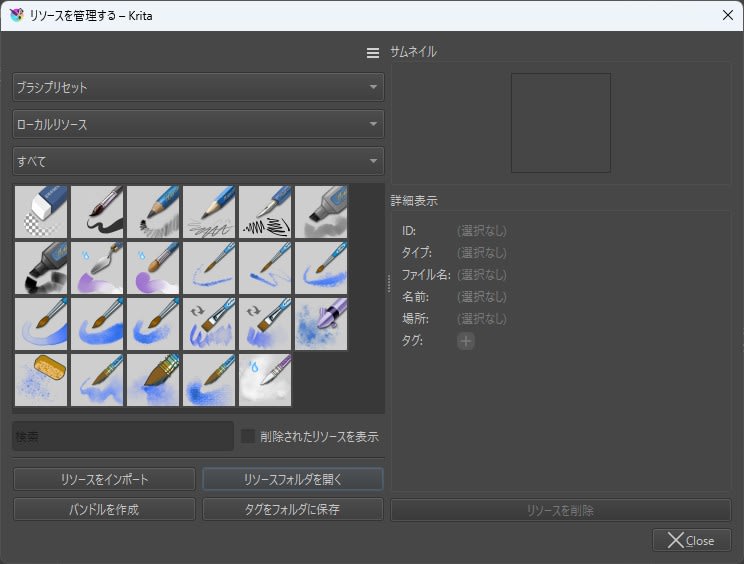Open the ブラシプリセット resource type dropdown
Image resolution: width=744 pixels, height=564 pixels.
pyautogui.click(x=198, y=87)
